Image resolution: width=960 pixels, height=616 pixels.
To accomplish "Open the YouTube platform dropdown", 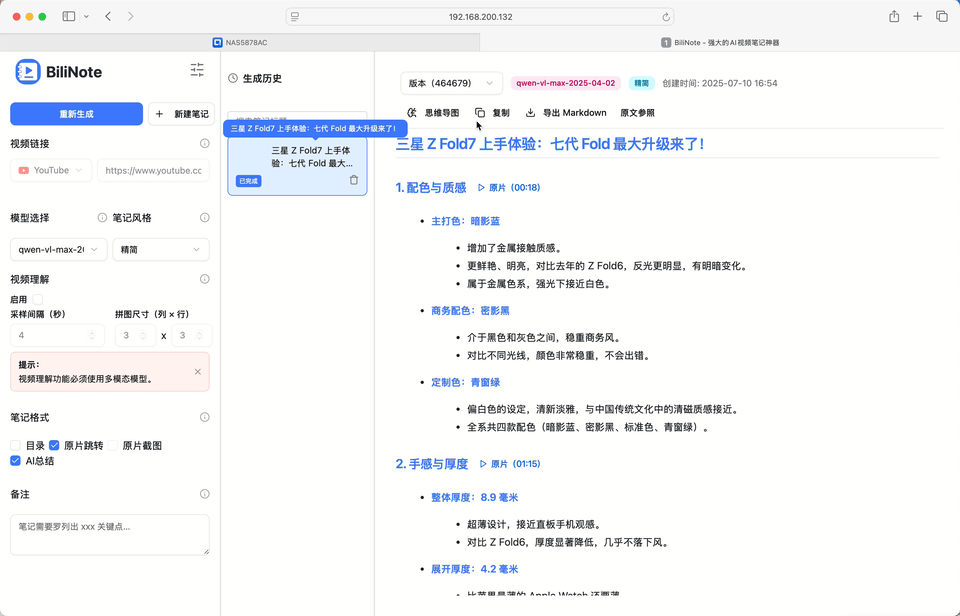I will 51,171.
